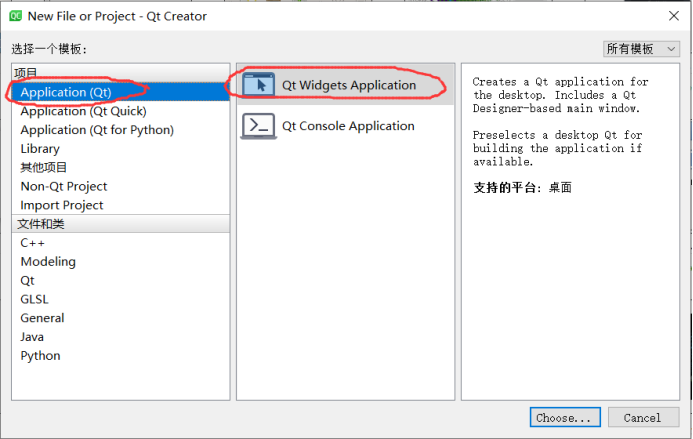Select the Qt Console Application terminal icon
This screenshot has height=439, width=693.
[259, 126]
